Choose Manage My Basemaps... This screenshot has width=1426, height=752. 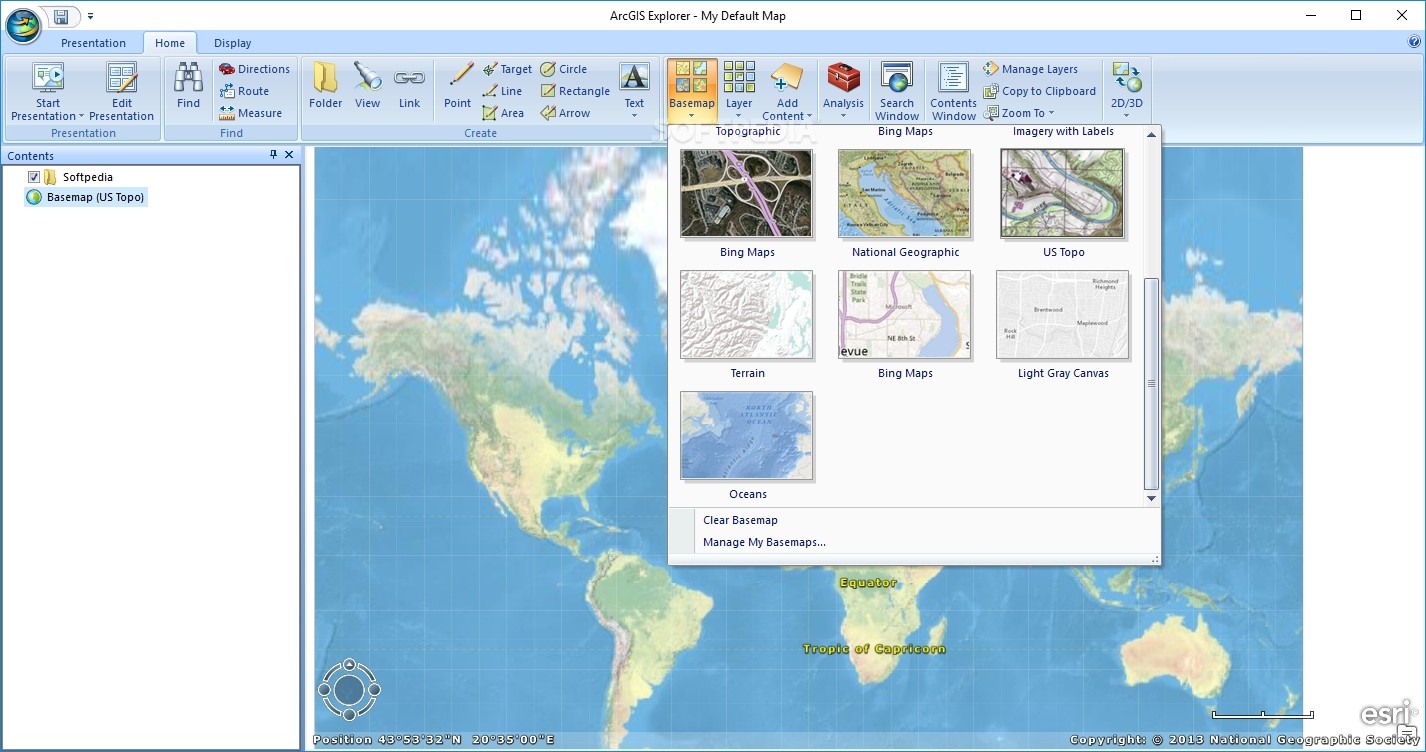click(764, 542)
